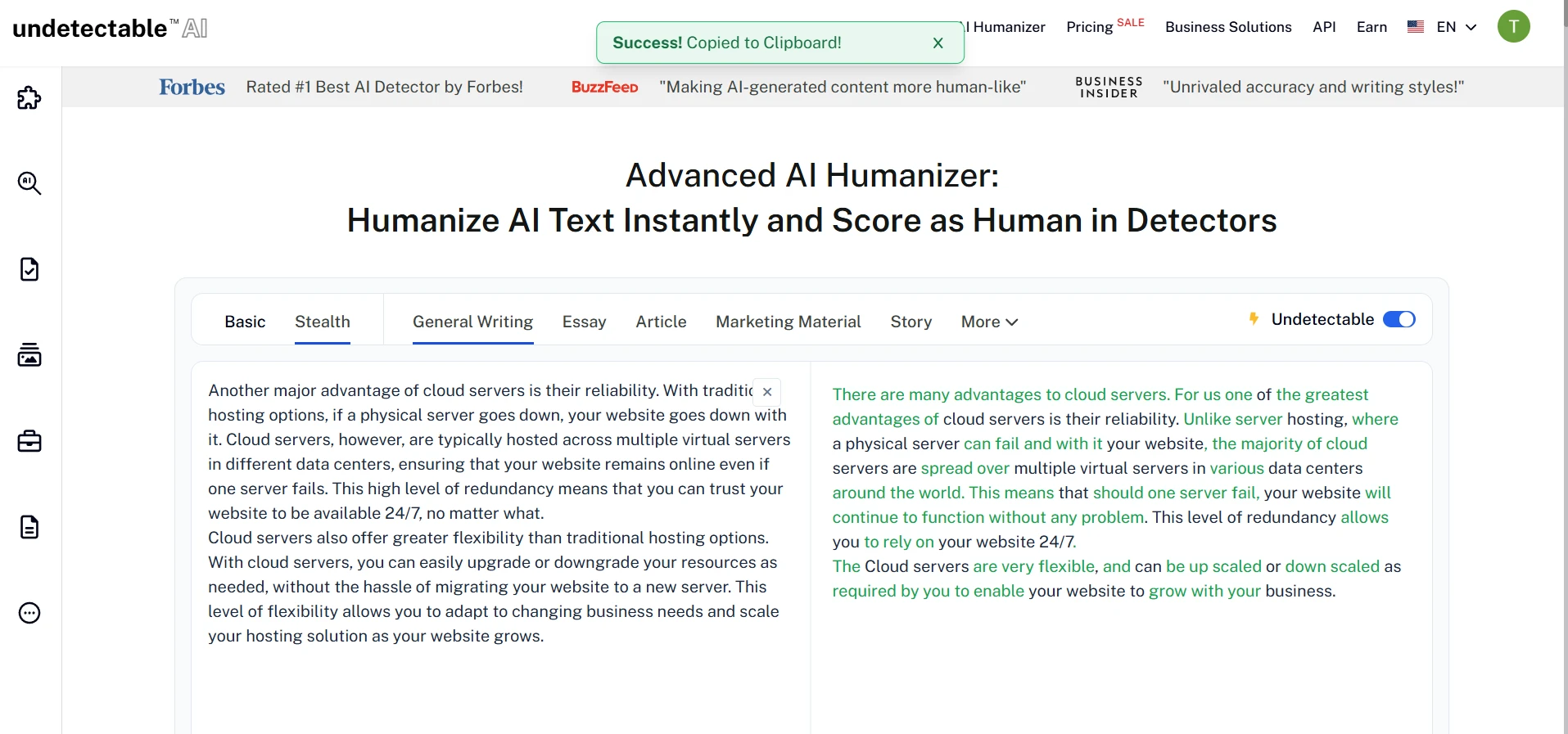Open the AI Humanizer nav link

pyautogui.click(x=1005, y=27)
